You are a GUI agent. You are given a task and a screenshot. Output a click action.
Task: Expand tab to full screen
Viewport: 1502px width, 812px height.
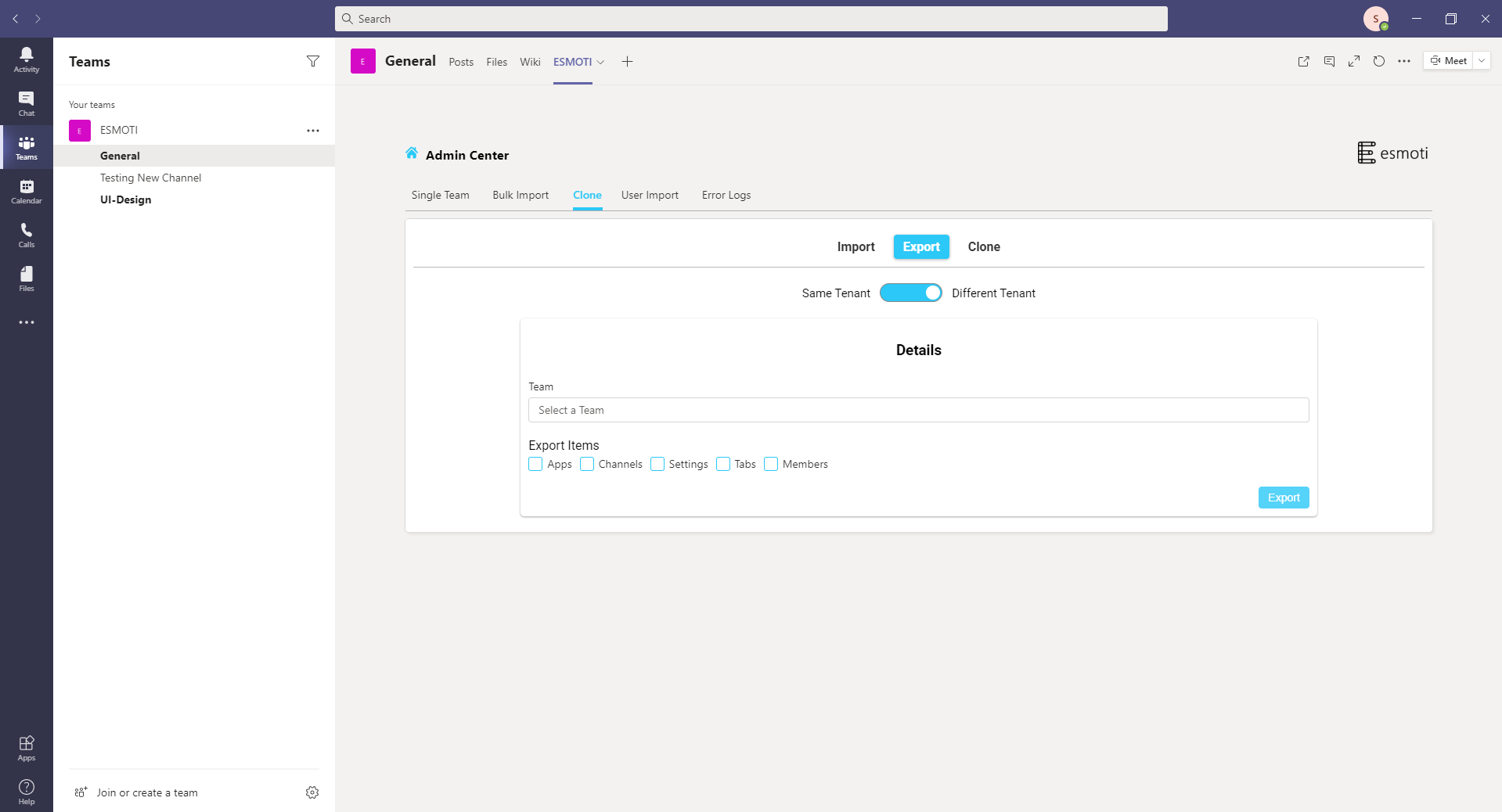1354,61
